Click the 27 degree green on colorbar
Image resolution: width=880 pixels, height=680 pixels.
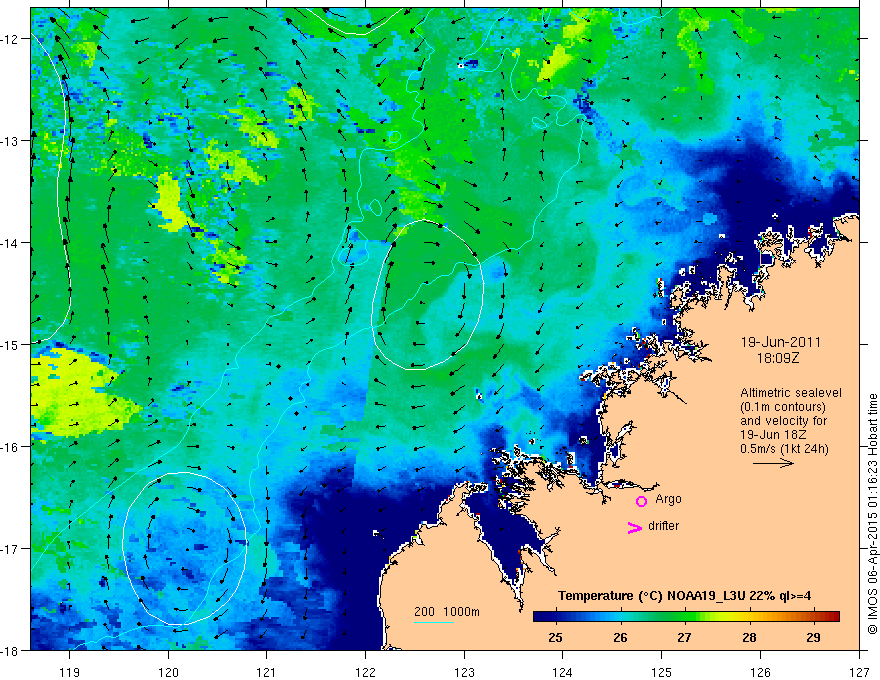[684, 617]
